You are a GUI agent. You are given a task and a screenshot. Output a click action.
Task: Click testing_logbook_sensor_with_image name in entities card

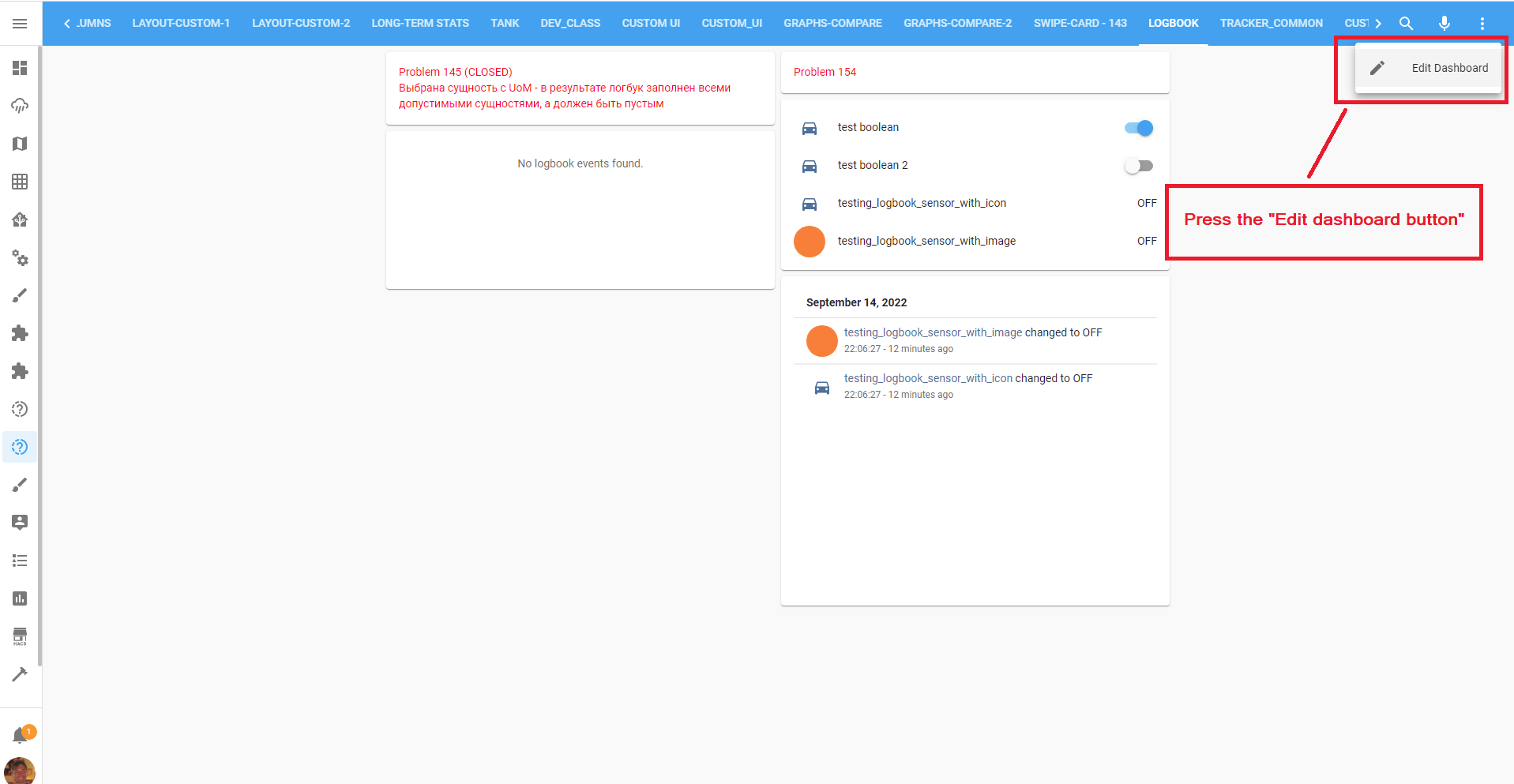pos(926,241)
